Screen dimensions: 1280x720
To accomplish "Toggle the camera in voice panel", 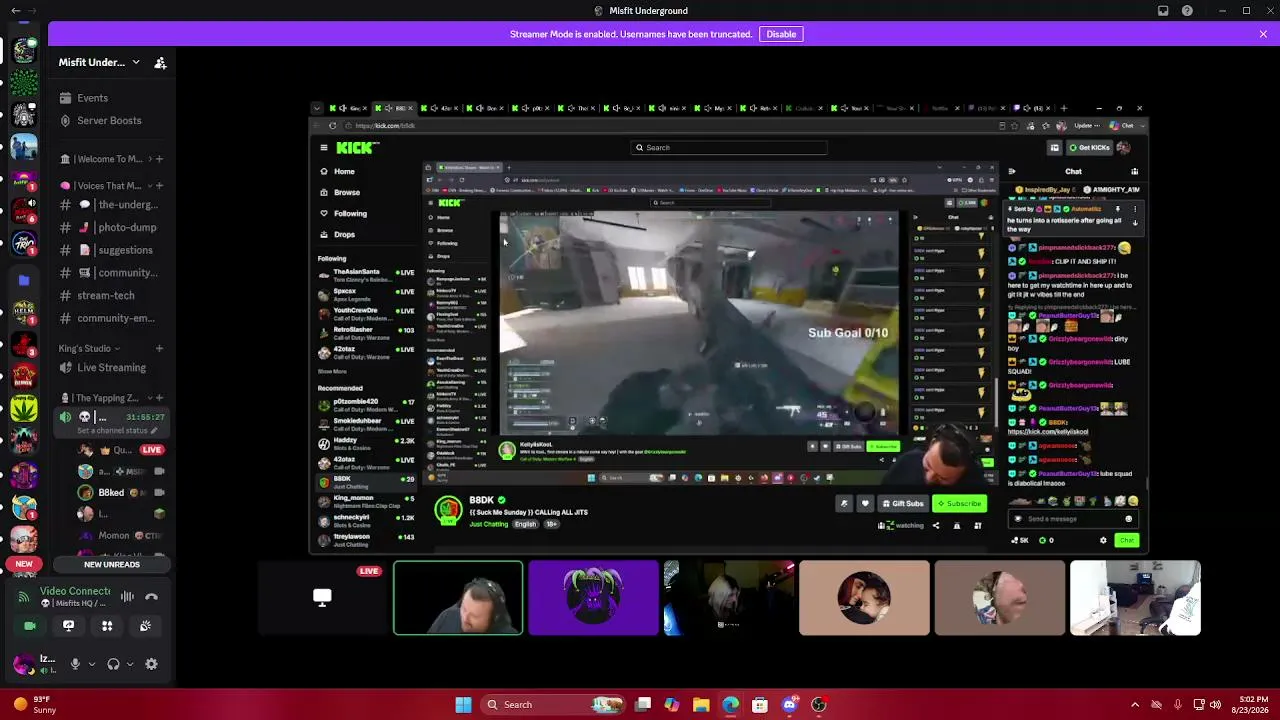I will point(30,626).
